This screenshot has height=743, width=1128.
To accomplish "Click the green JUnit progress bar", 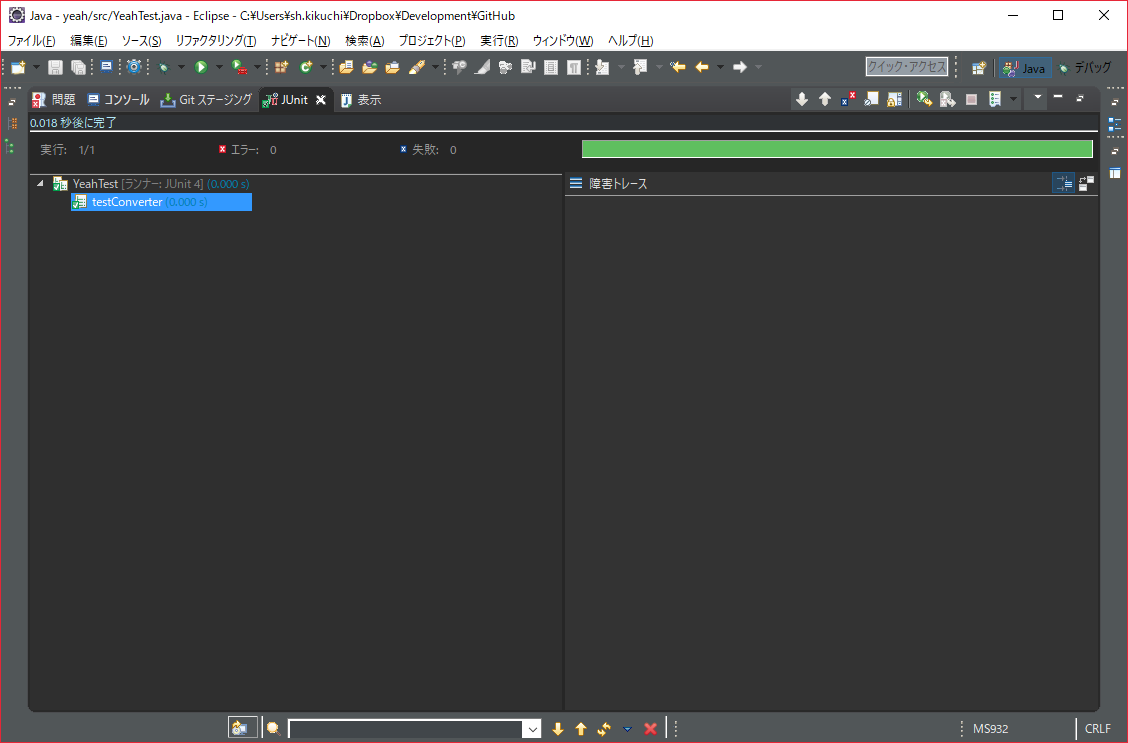I will coord(837,149).
